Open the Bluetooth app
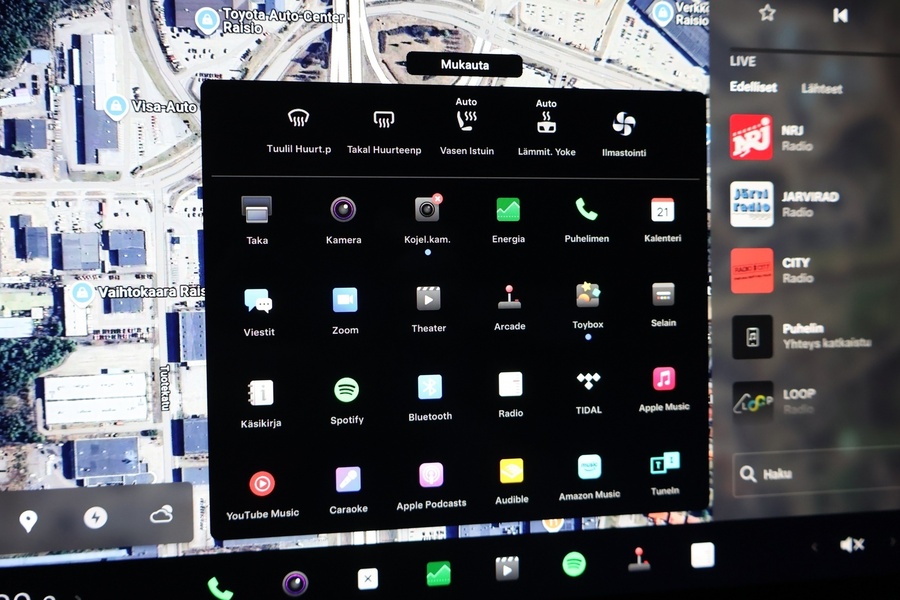The image size is (900, 600). 430,387
